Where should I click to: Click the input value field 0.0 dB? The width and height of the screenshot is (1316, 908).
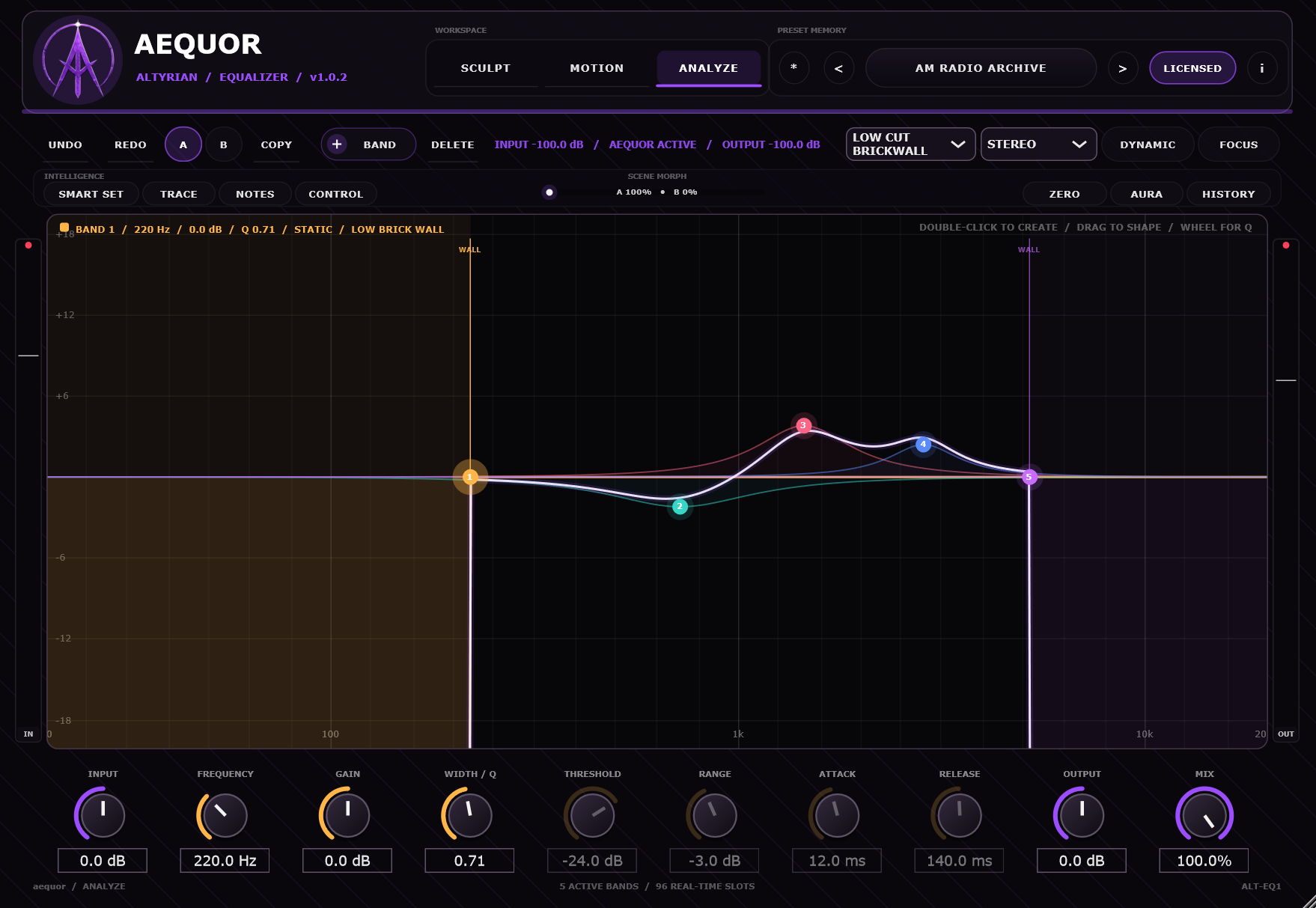click(103, 861)
